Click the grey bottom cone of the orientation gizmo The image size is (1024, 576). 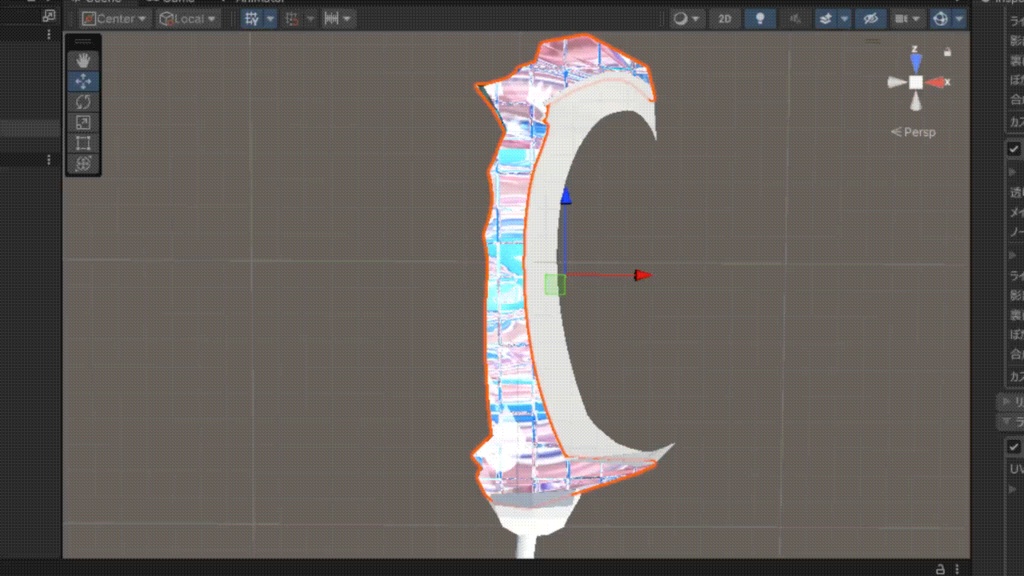(x=916, y=101)
